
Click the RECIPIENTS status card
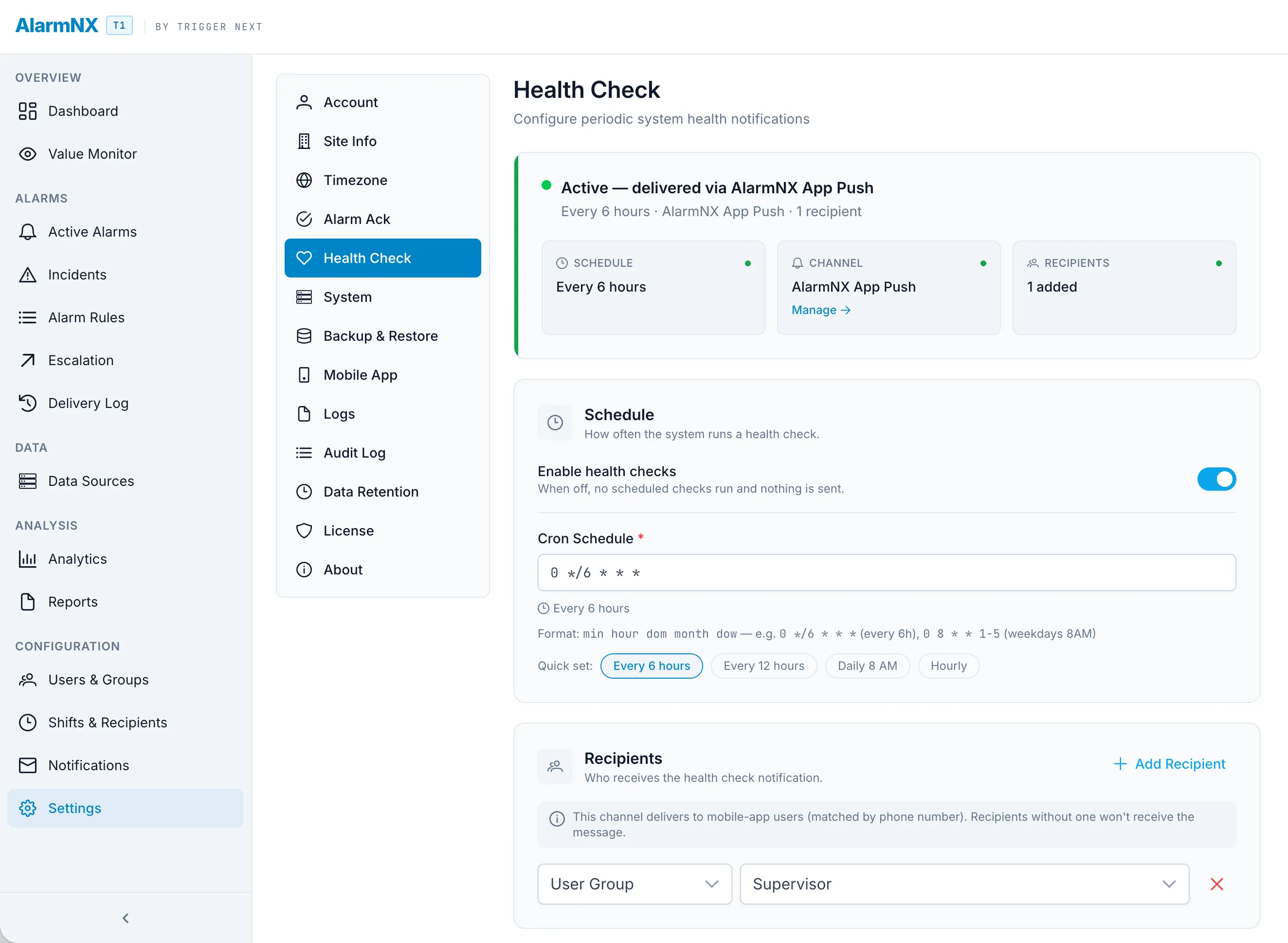pos(1124,288)
